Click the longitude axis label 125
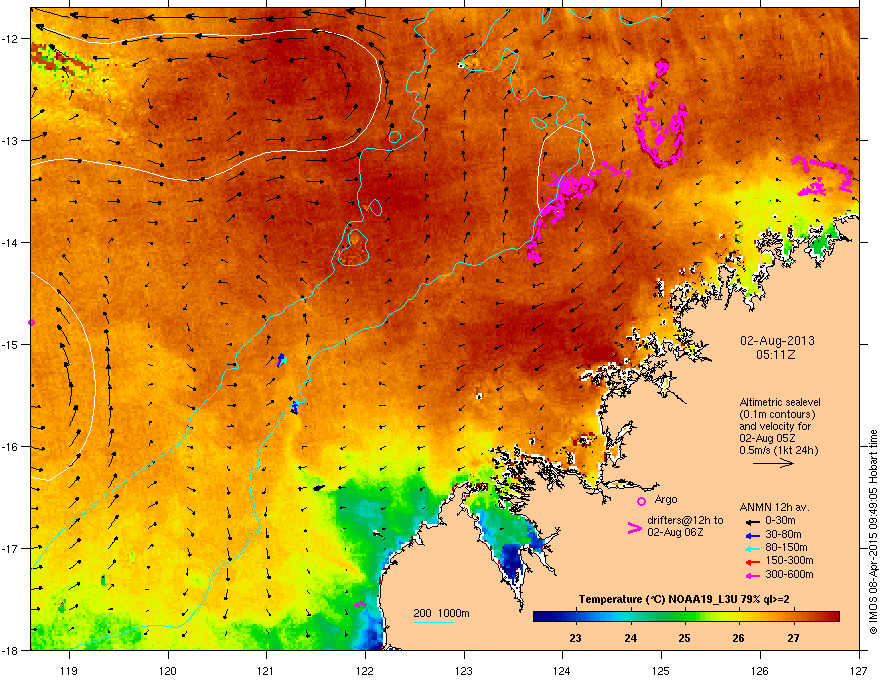This screenshot has height=680, width=880. tap(661, 670)
